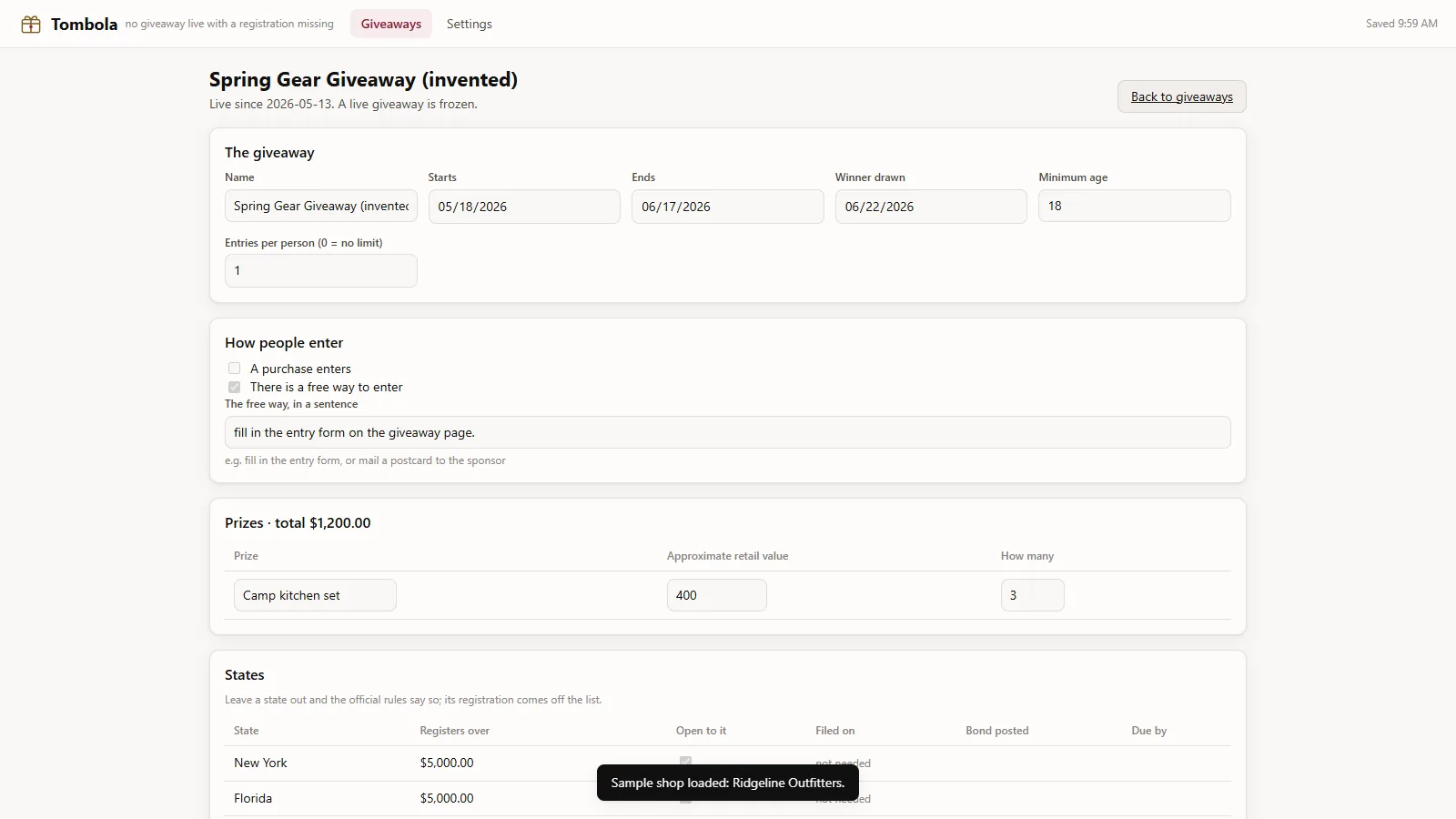Image resolution: width=1456 pixels, height=819 pixels.
Task: Click the Due by column header
Action: [1148, 731]
